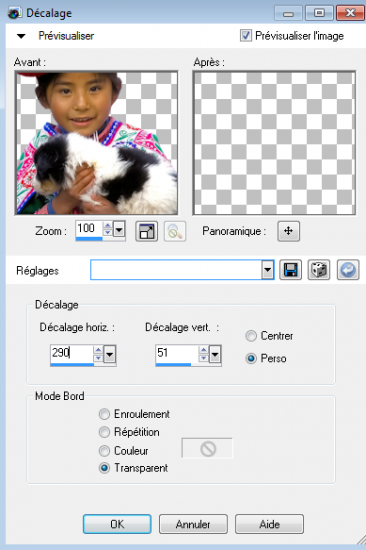Click the Annuler button

(193, 524)
